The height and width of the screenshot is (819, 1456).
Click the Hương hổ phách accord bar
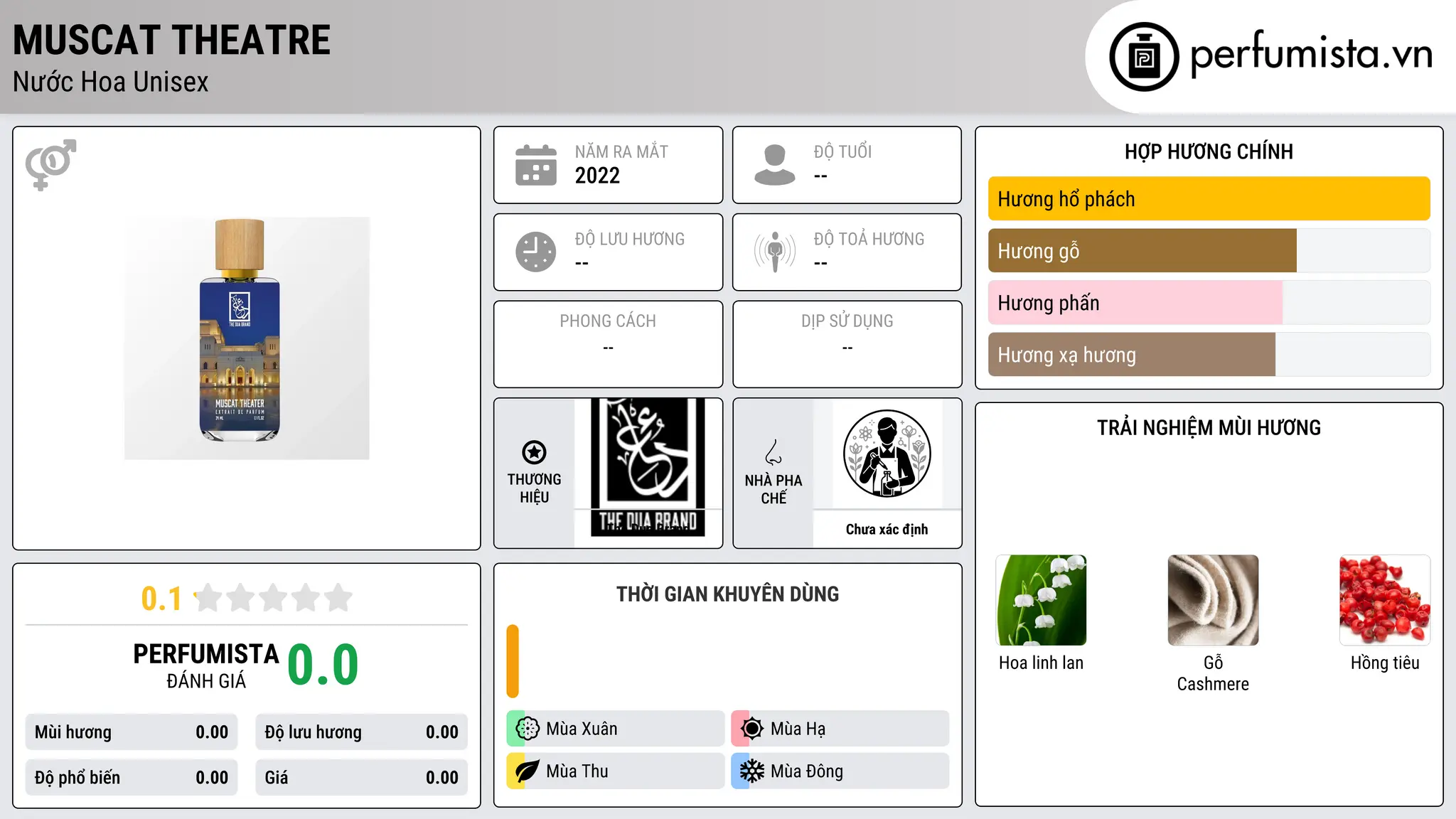click(1209, 199)
